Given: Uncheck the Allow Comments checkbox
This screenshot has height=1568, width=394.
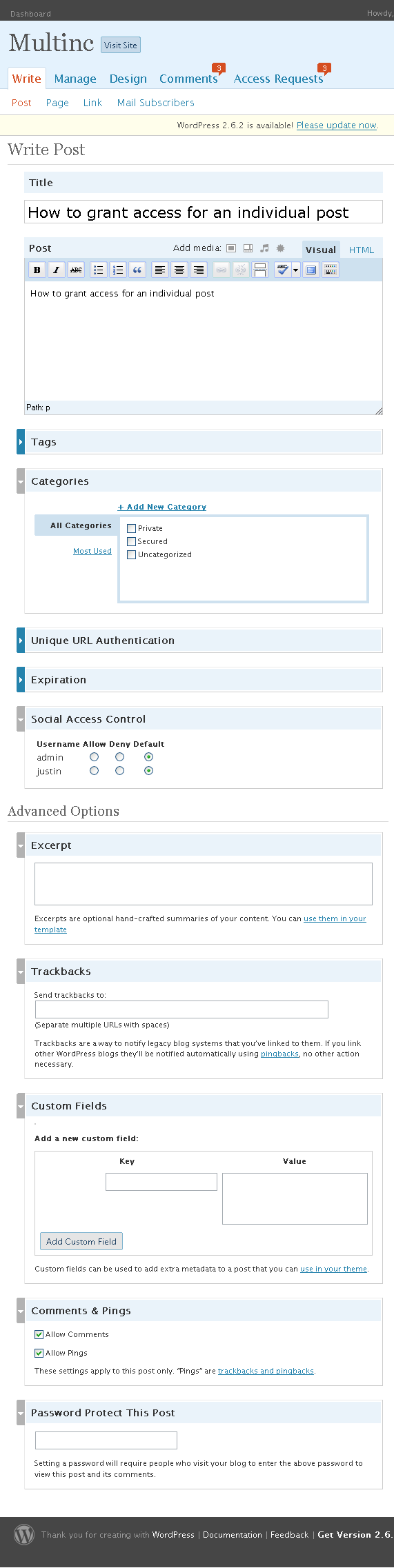Looking at the screenshot, I should coord(39,1334).
